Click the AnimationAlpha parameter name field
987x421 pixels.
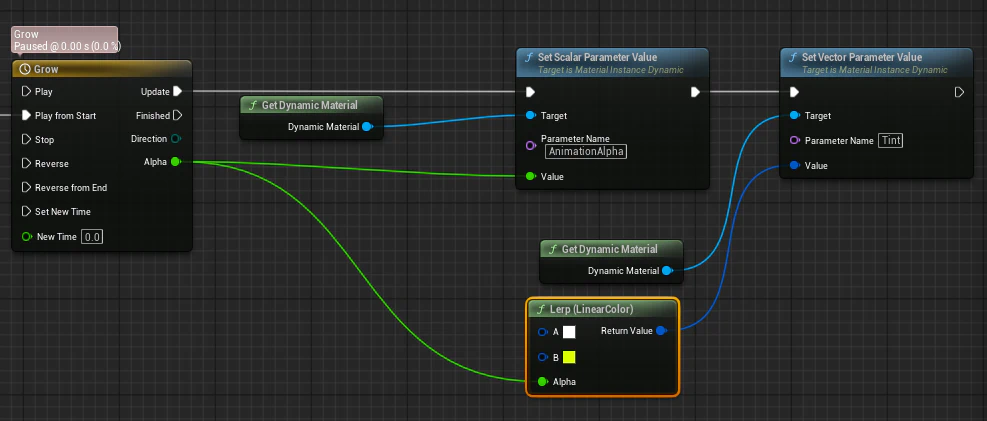[586, 152]
